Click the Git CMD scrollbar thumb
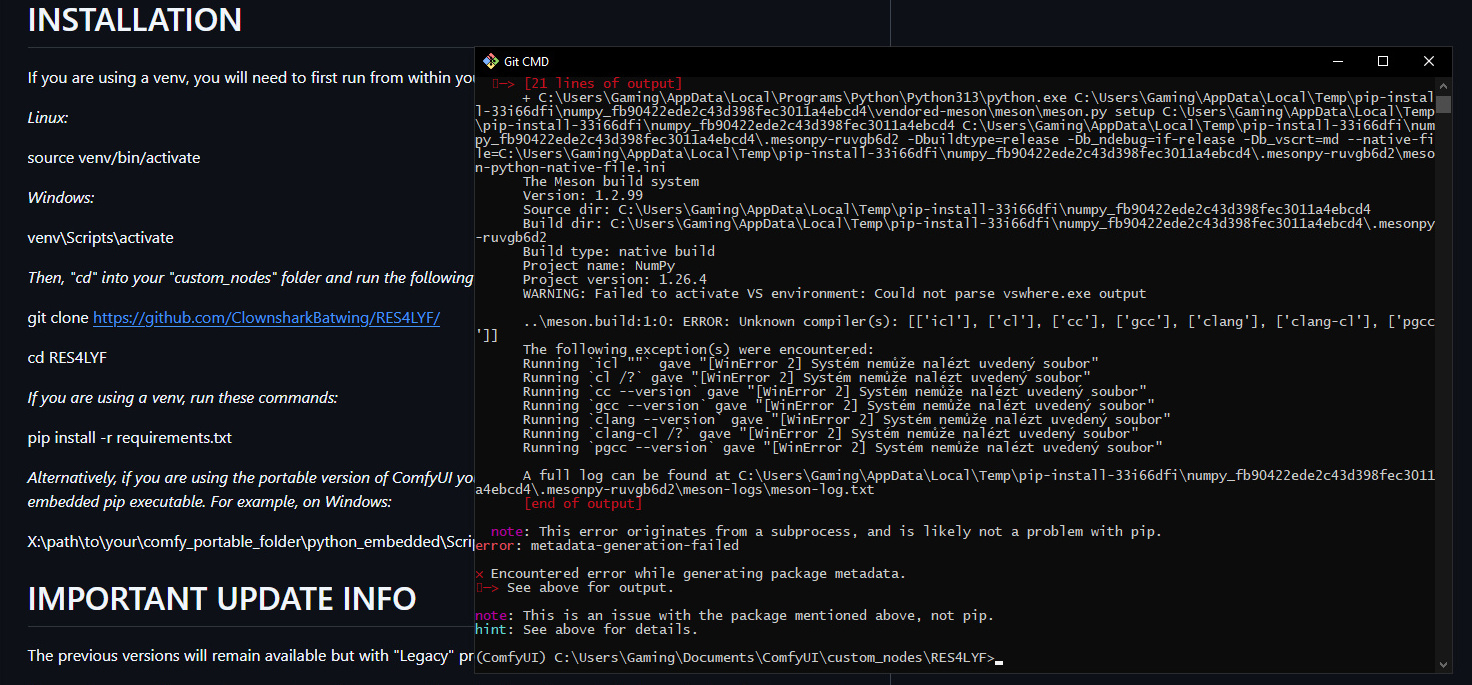 pyautogui.click(x=1443, y=104)
